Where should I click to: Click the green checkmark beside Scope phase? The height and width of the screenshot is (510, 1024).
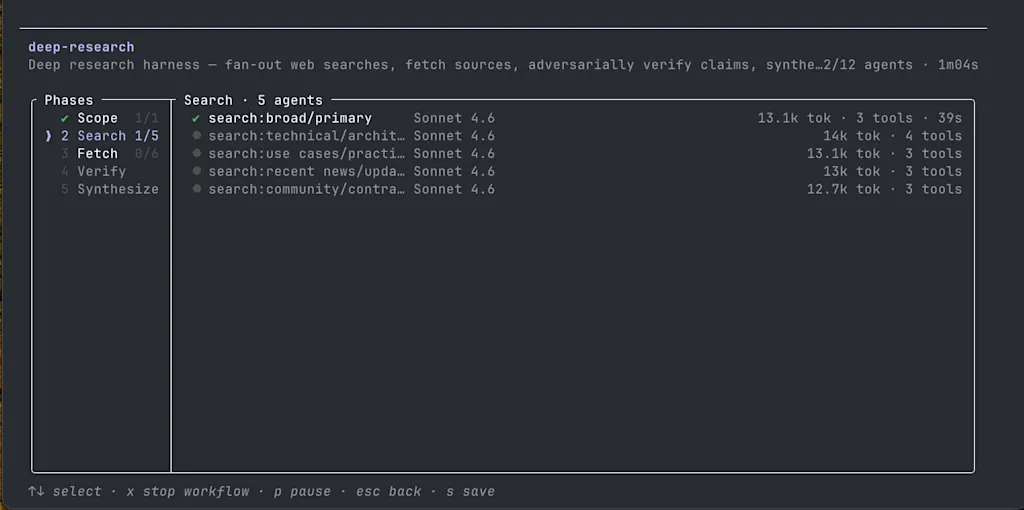[65, 119]
